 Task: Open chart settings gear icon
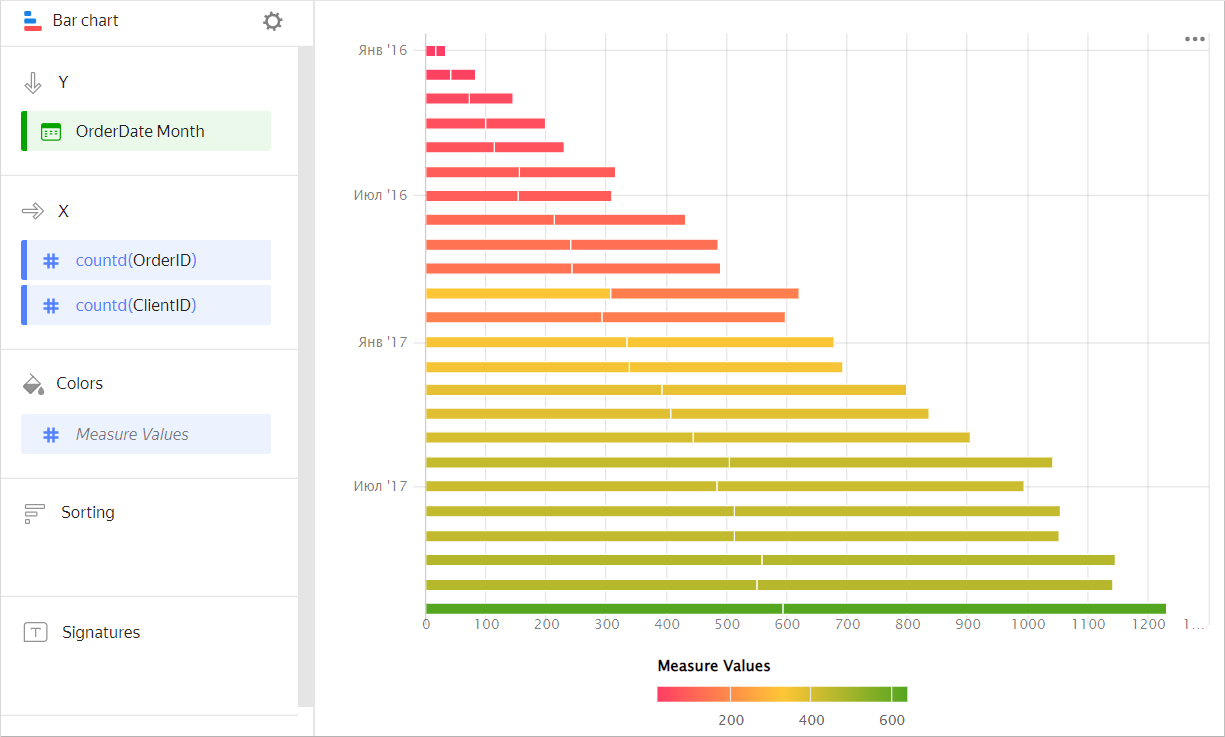click(272, 21)
